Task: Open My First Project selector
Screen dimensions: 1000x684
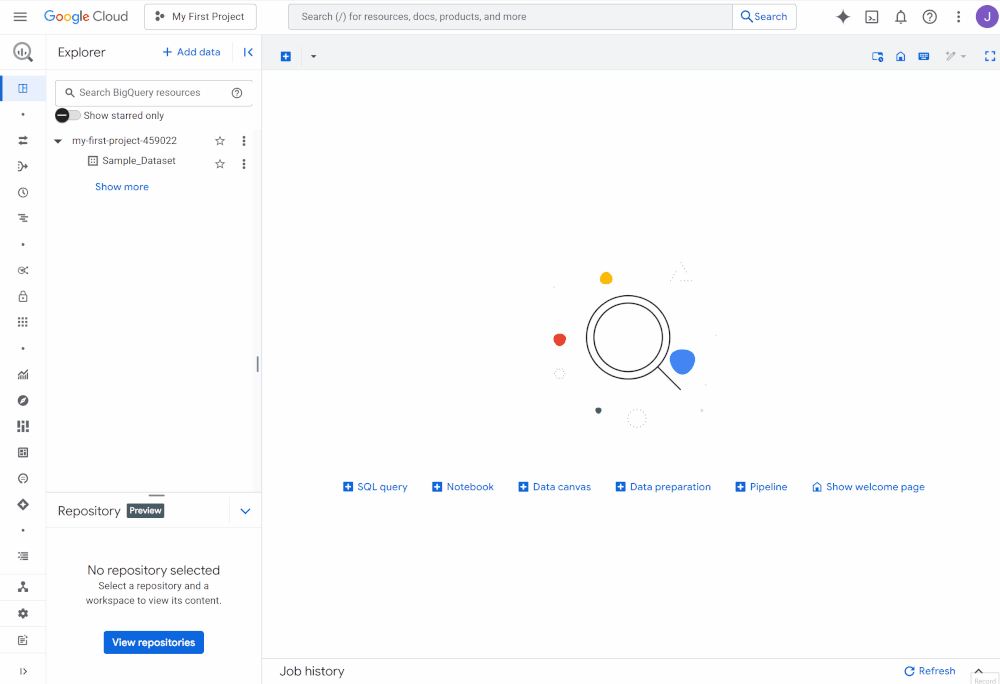Action: pos(200,17)
